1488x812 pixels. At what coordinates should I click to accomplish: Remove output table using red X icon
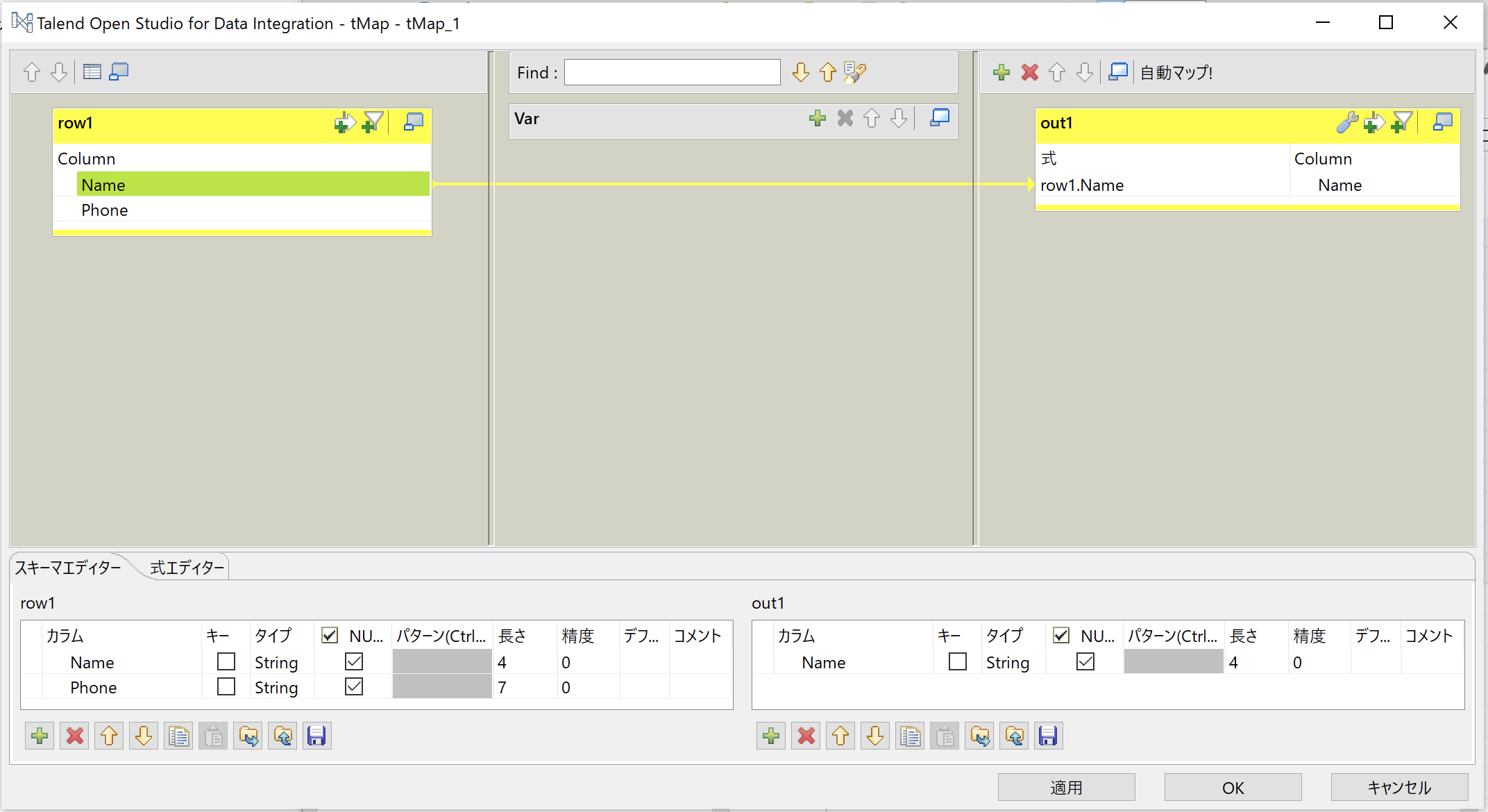pyautogui.click(x=1029, y=71)
